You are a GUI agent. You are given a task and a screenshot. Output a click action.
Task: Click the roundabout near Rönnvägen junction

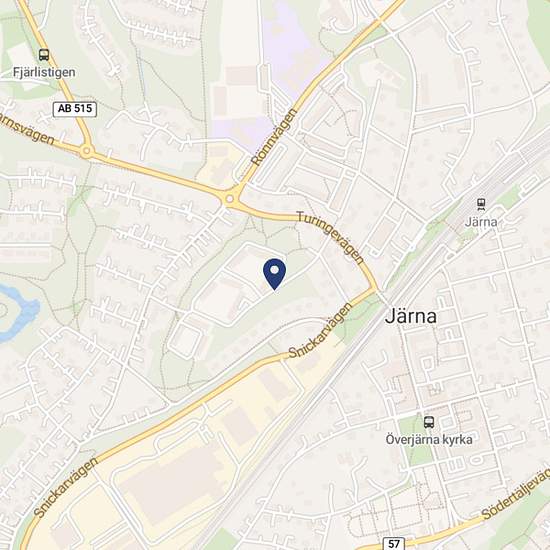(229, 199)
